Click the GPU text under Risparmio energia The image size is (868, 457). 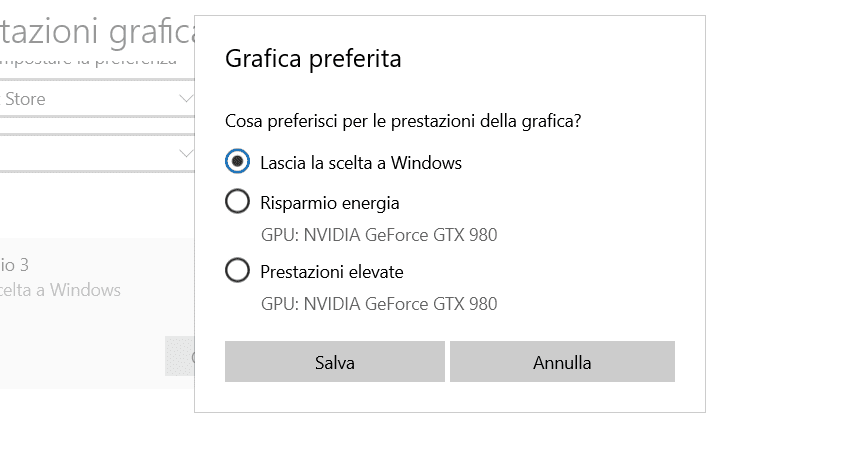click(378, 236)
